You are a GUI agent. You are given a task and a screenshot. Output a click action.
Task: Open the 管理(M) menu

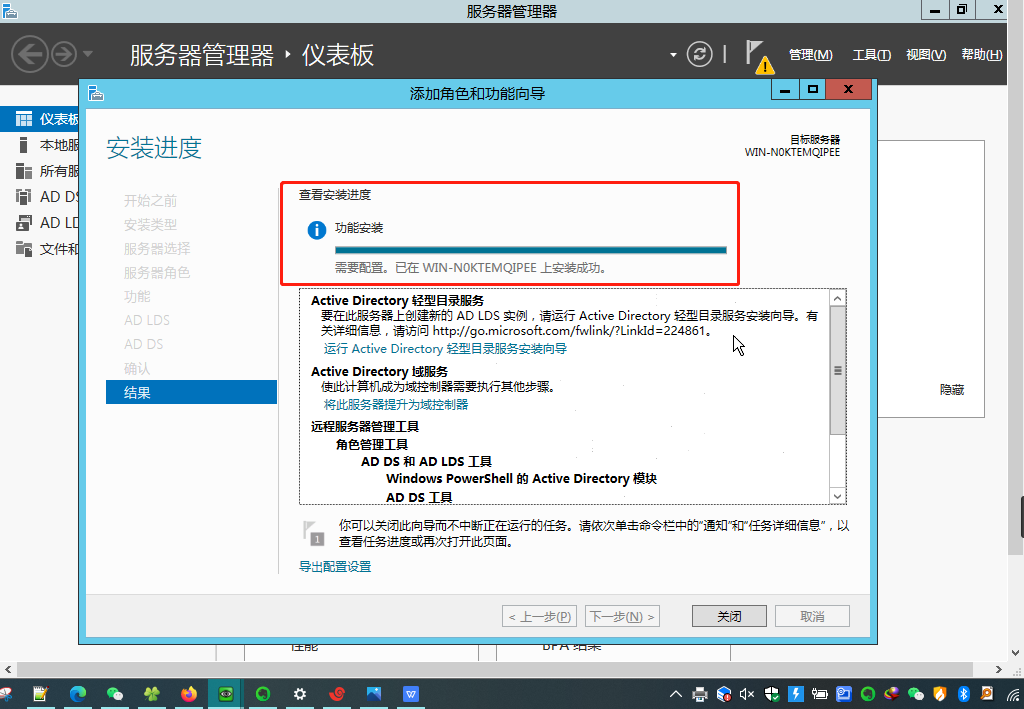tap(810, 55)
